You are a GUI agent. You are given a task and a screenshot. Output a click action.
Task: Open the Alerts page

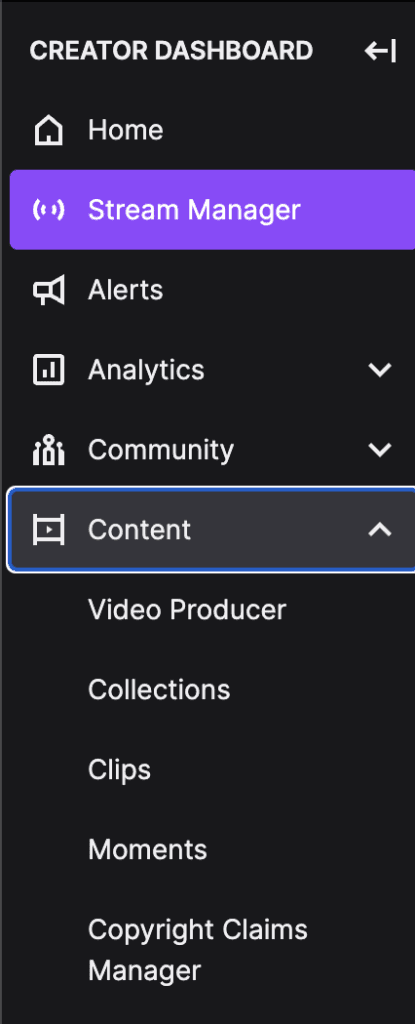click(125, 290)
